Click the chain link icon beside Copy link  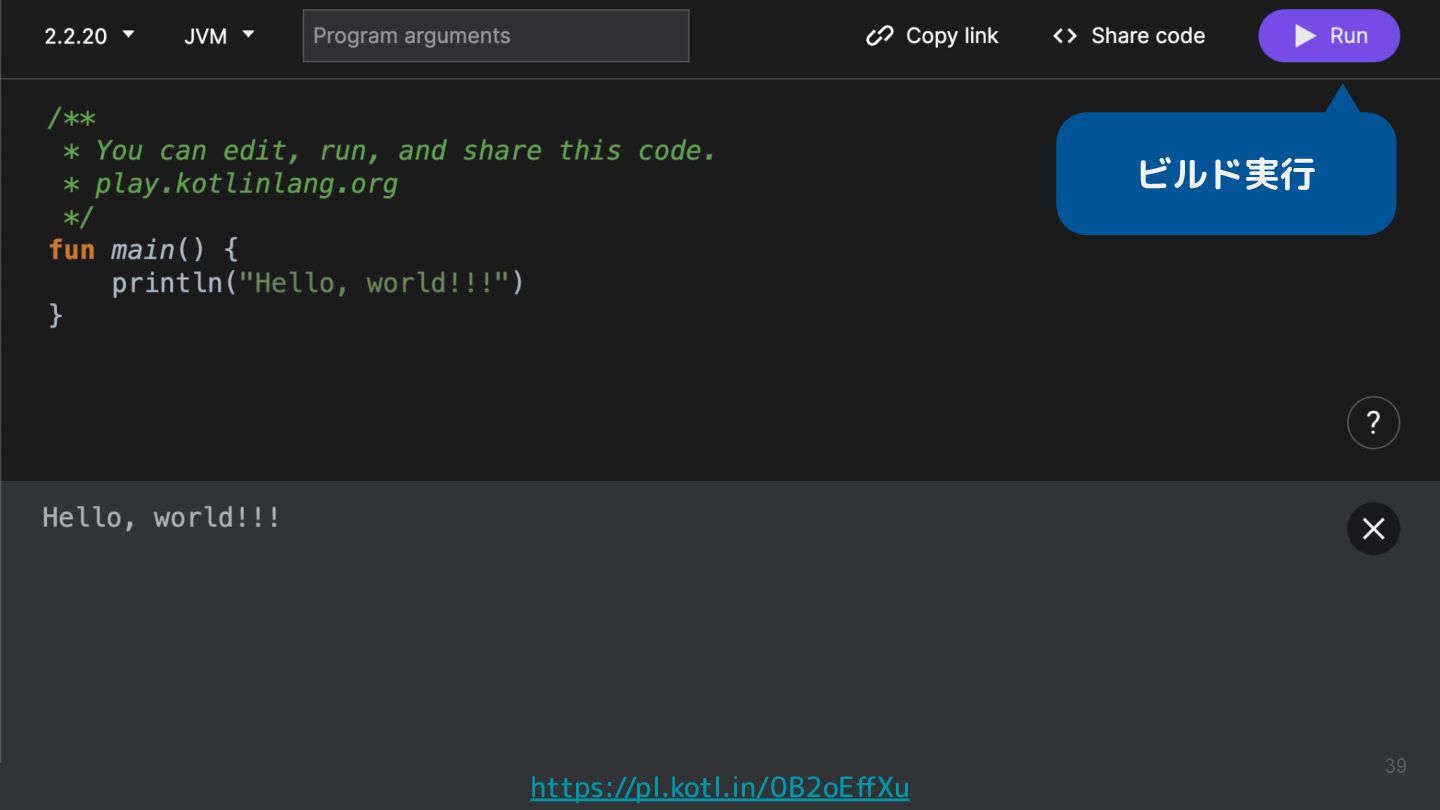[879, 36]
